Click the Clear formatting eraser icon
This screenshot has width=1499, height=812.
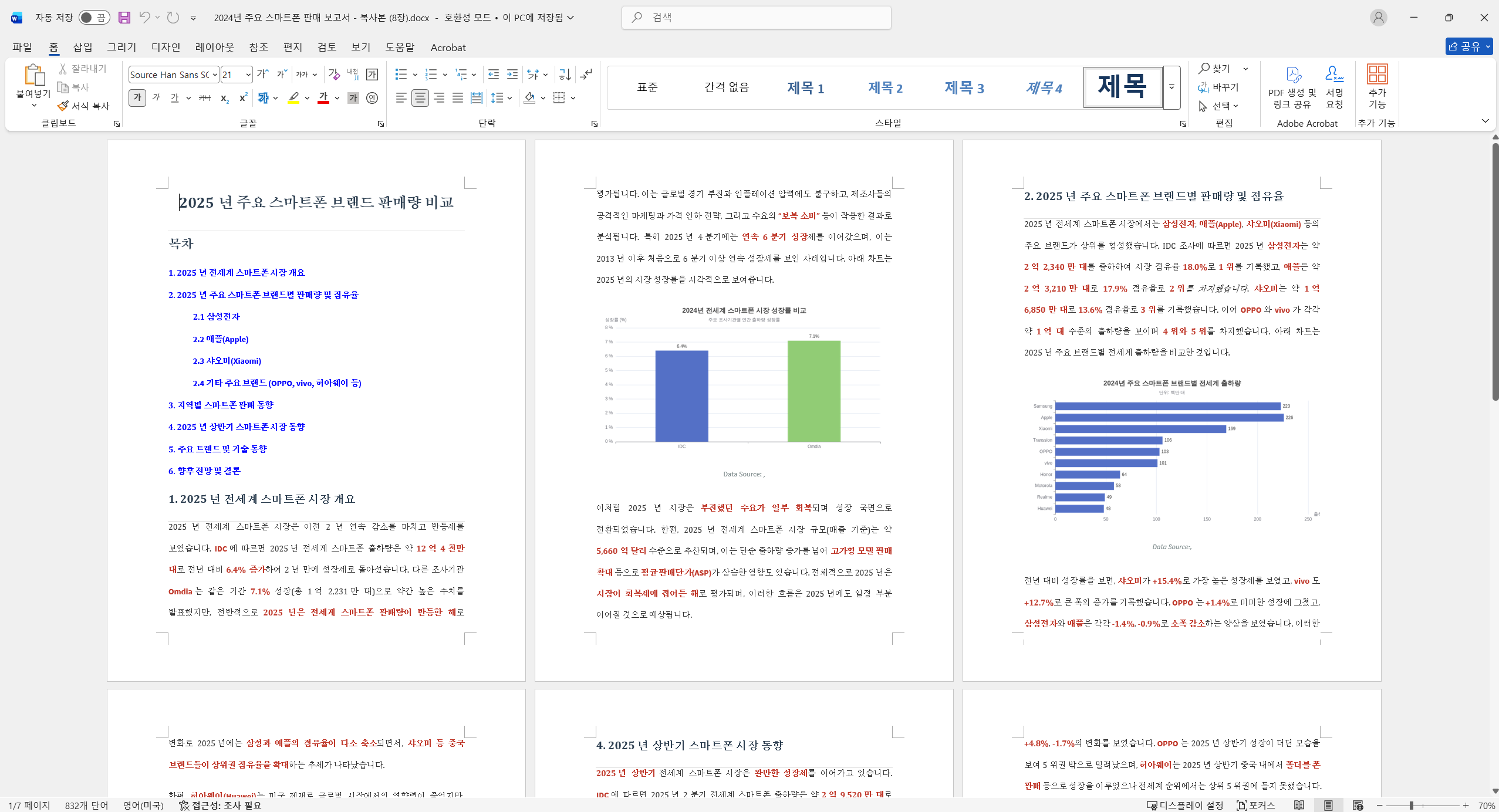click(x=334, y=75)
